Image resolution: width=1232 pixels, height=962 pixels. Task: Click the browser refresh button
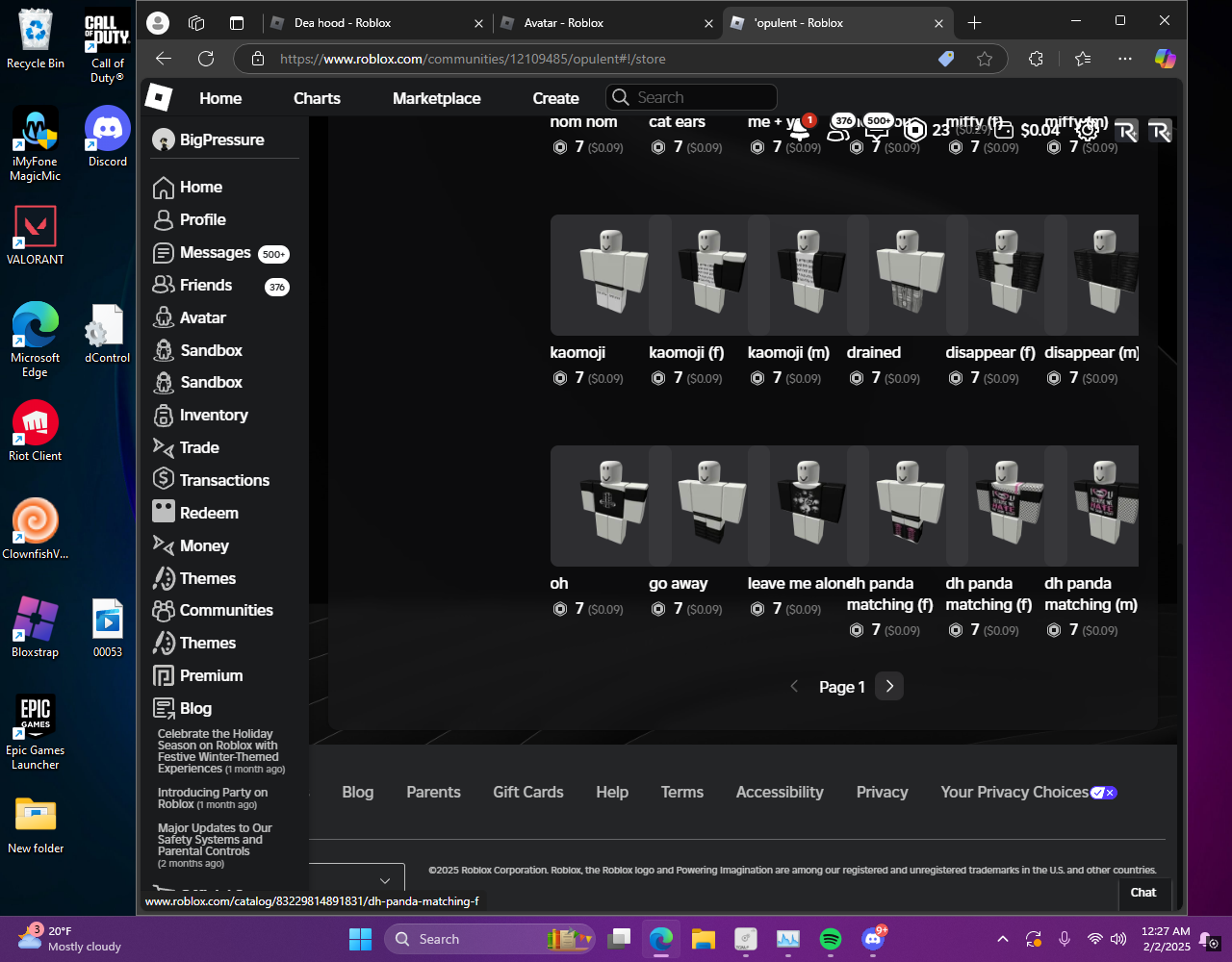(206, 59)
